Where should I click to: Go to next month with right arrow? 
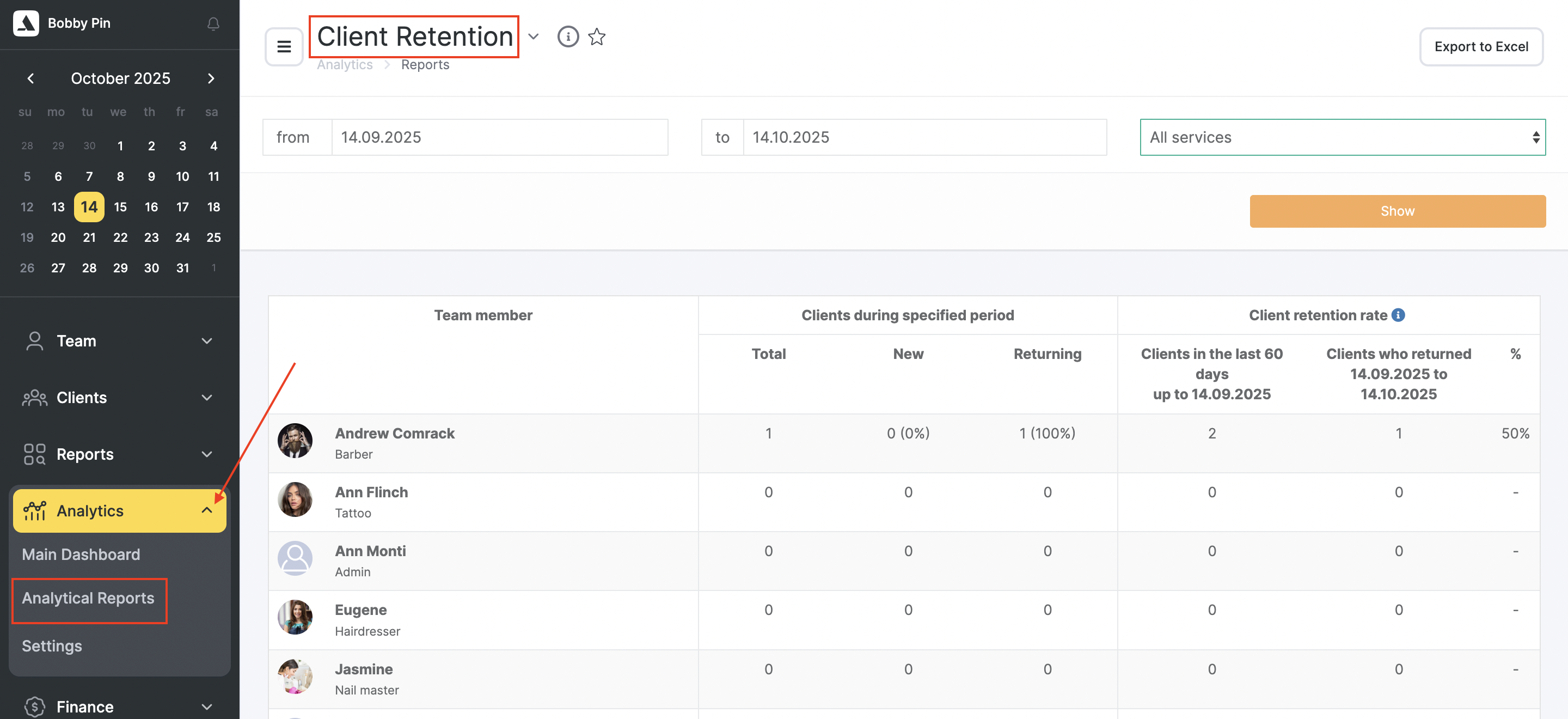[x=211, y=78]
